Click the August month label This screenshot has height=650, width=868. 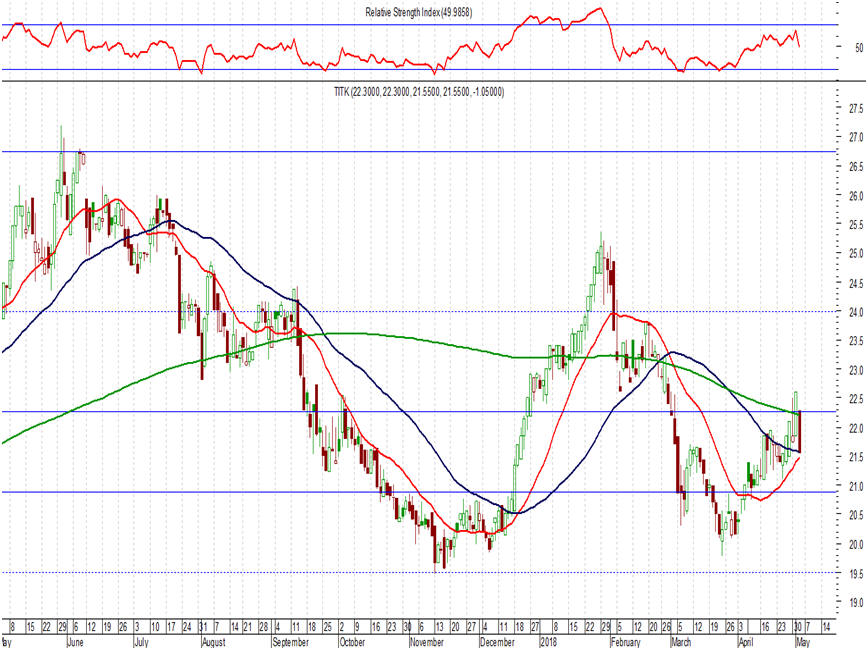click(x=213, y=642)
